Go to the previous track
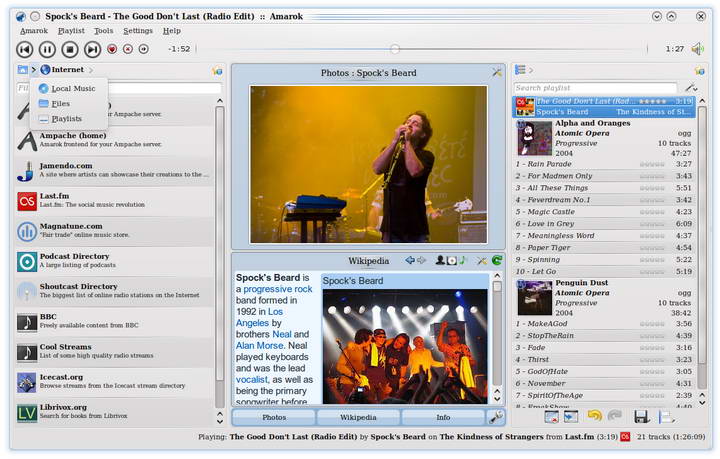Image resolution: width=720 pixels, height=459 pixels. [25, 49]
